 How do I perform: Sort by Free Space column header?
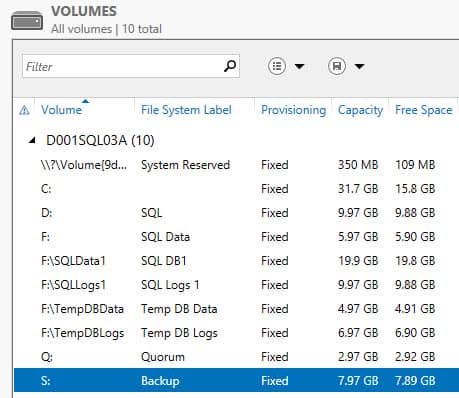(423, 110)
